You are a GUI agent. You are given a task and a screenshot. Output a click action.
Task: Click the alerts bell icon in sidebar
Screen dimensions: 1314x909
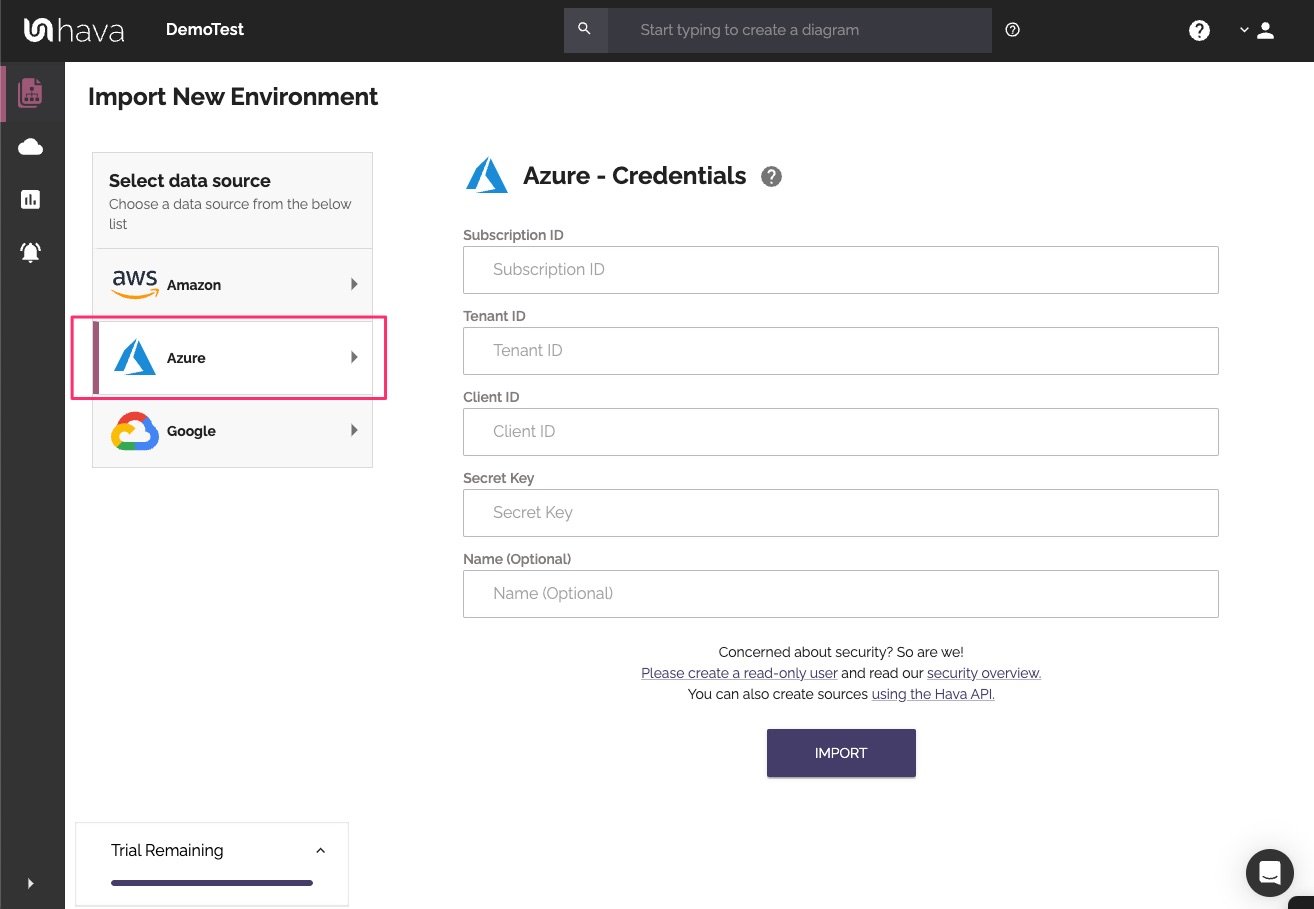31,252
